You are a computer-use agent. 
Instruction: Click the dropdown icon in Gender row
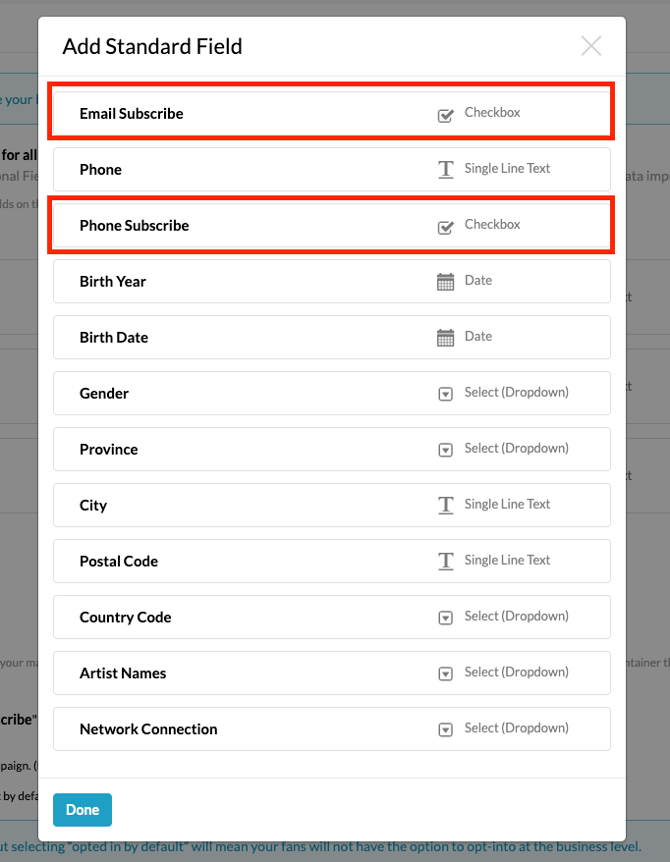[446, 394]
